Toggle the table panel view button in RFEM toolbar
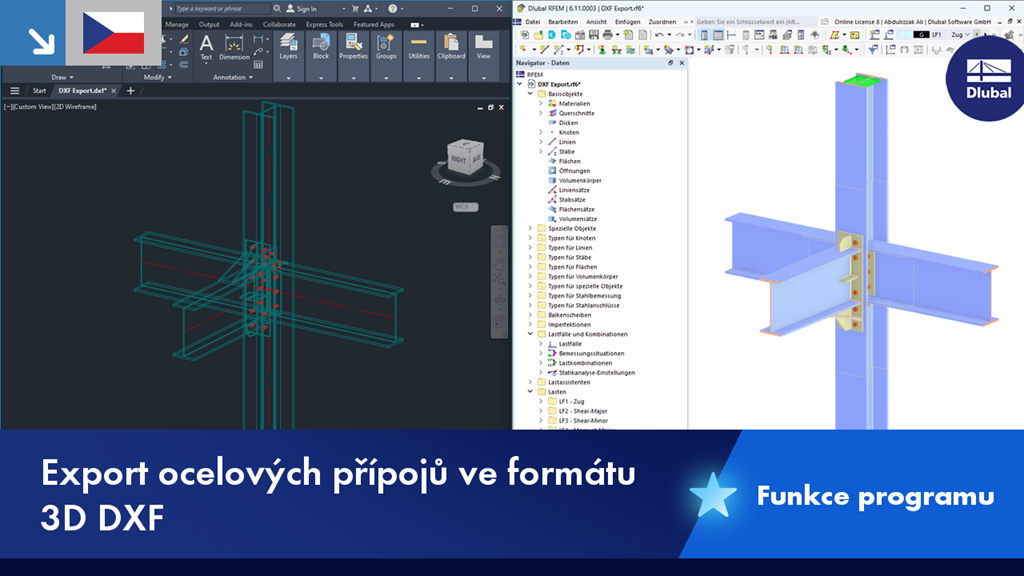 [718, 35]
